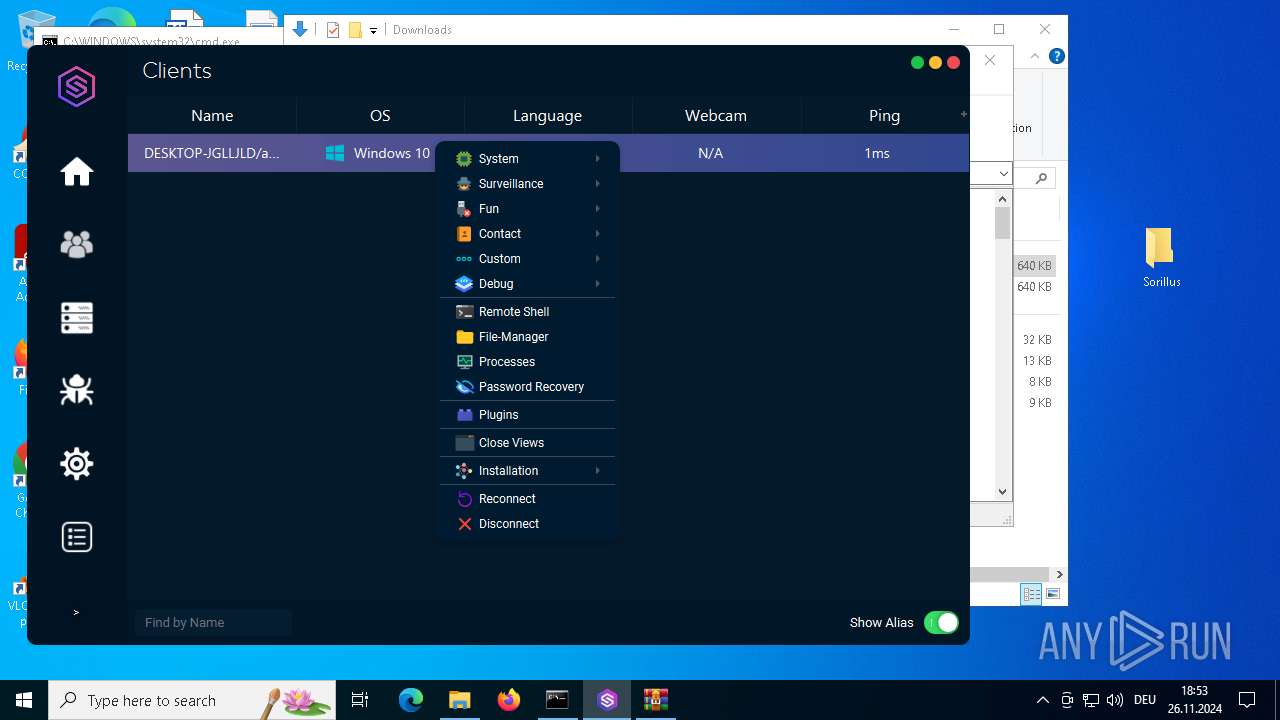Open Task View on the taskbar
The width and height of the screenshot is (1280, 720).
(360, 700)
